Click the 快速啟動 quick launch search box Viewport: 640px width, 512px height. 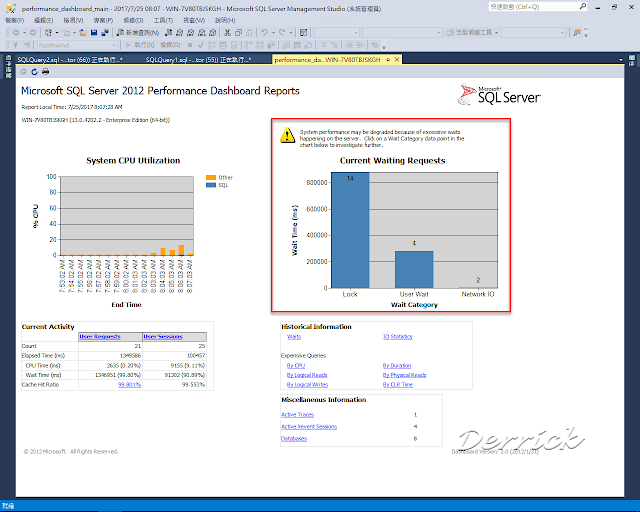[538, 7]
